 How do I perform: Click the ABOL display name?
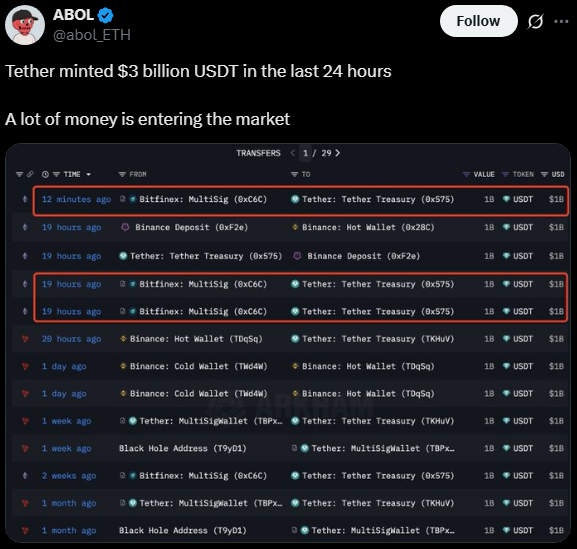click(73, 15)
